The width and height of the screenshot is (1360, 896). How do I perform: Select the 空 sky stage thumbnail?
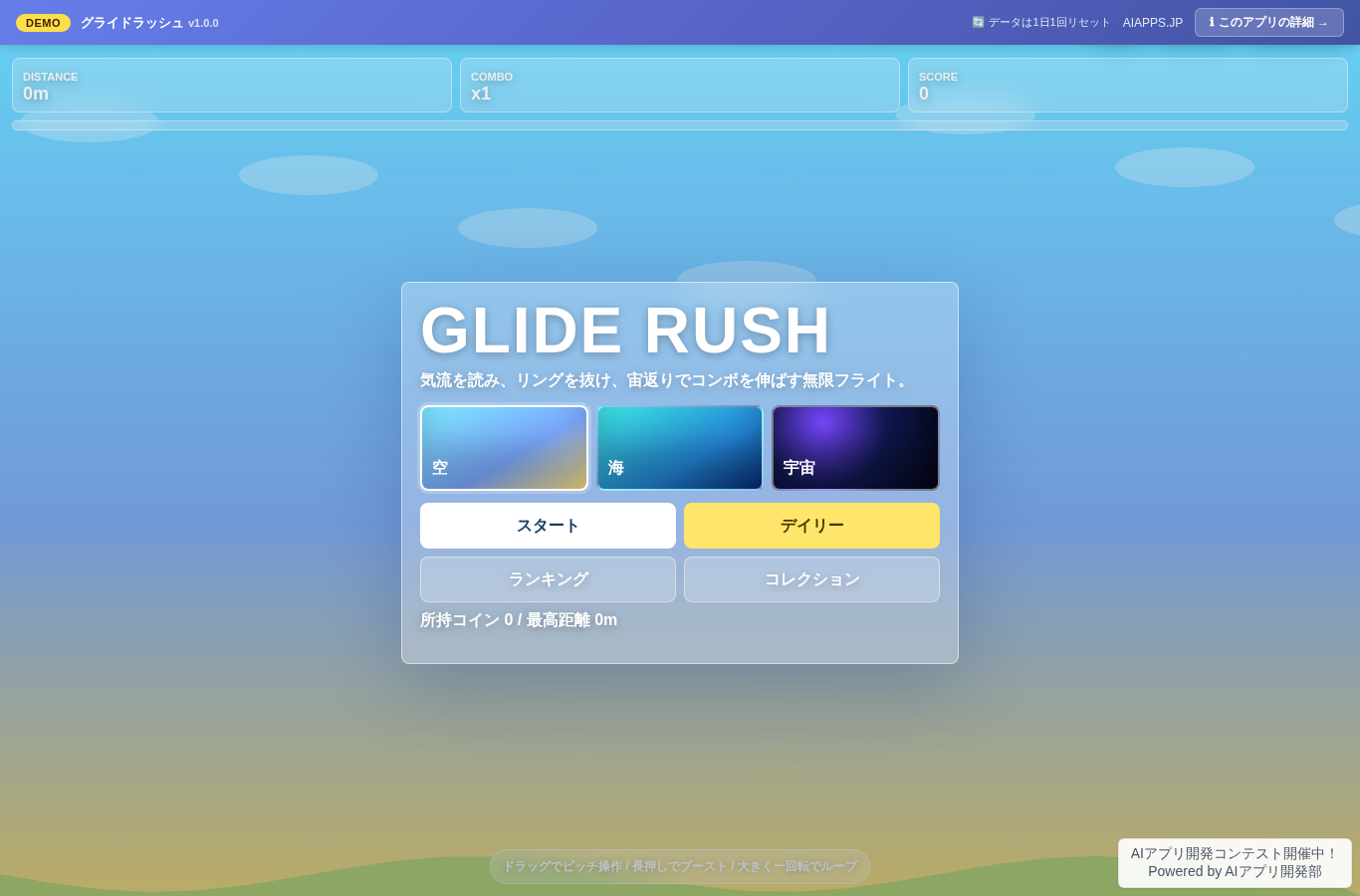505,448
